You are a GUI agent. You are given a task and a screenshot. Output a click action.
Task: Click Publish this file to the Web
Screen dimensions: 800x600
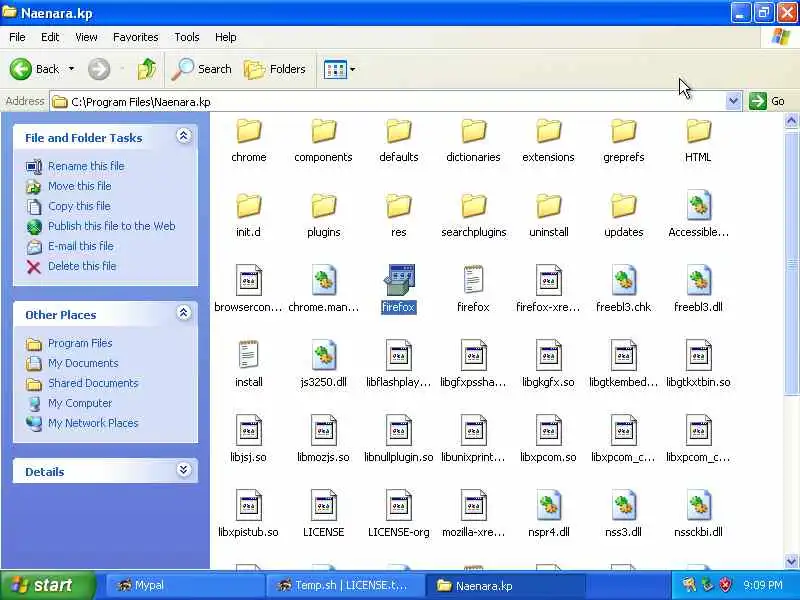point(112,226)
